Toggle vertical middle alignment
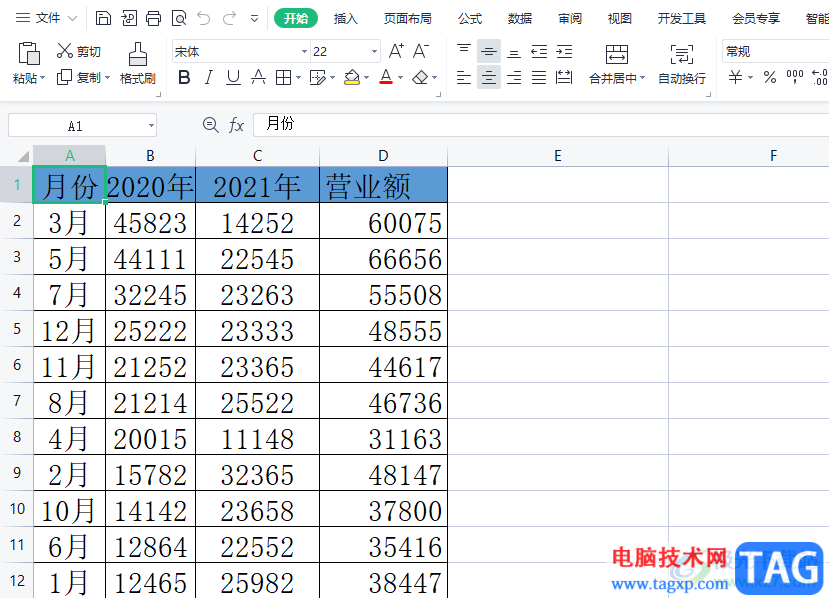The image size is (829, 598). (x=489, y=51)
